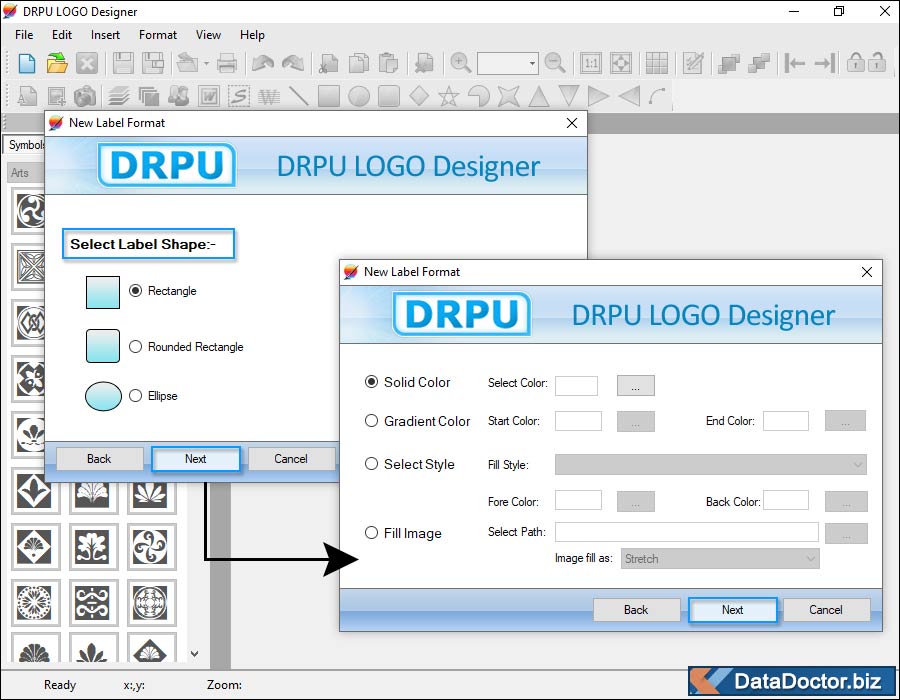Click the Fore Color swatch box
Screen dimensions: 900x700
click(x=578, y=500)
